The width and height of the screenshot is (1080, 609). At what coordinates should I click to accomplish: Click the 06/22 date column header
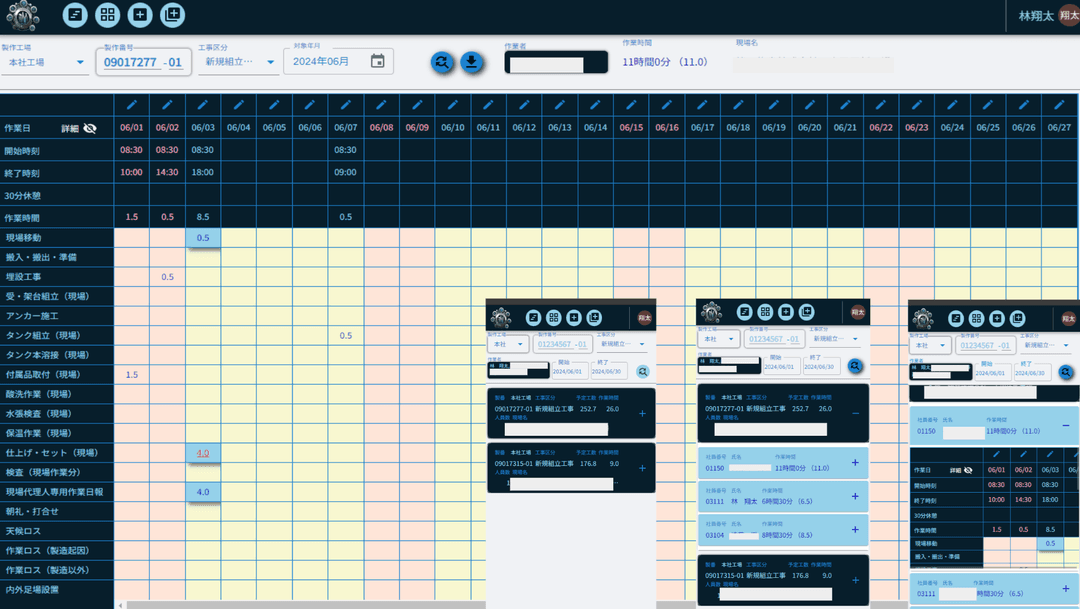(x=881, y=127)
